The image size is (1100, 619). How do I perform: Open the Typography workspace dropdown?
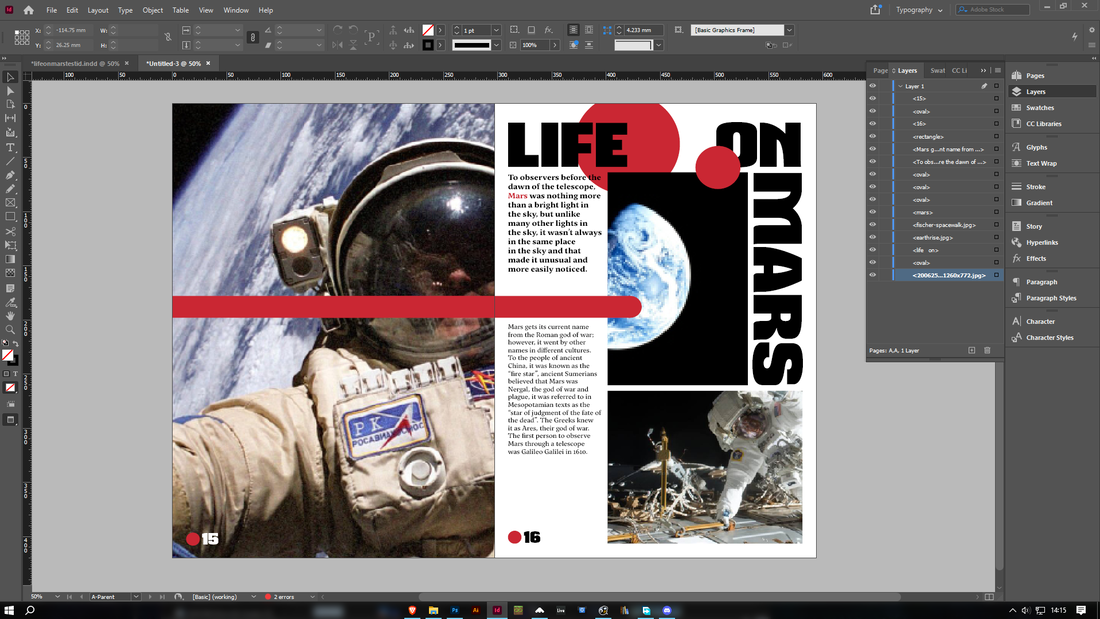point(919,10)
